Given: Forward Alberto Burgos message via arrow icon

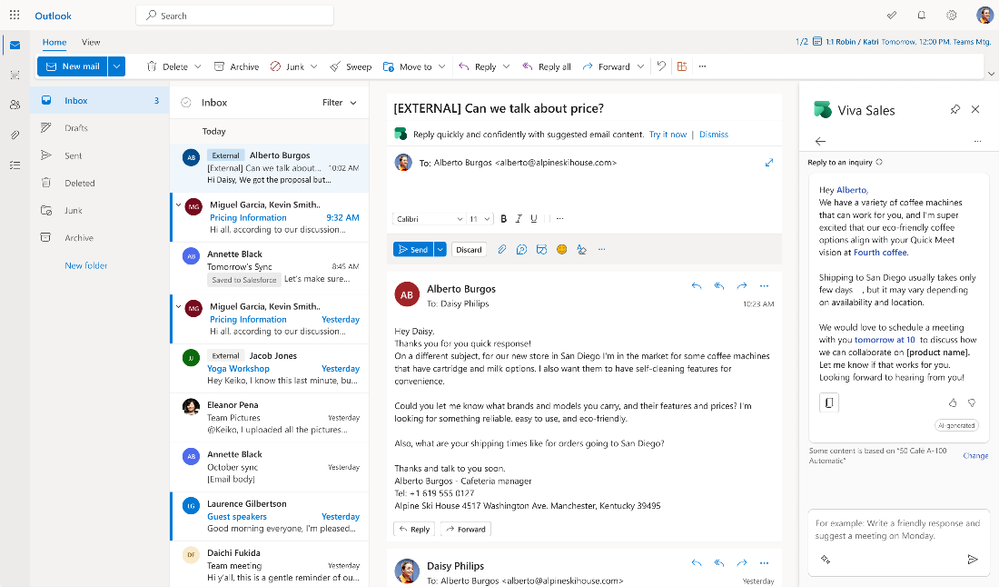Looking at the screenshot, I should 742,286.
